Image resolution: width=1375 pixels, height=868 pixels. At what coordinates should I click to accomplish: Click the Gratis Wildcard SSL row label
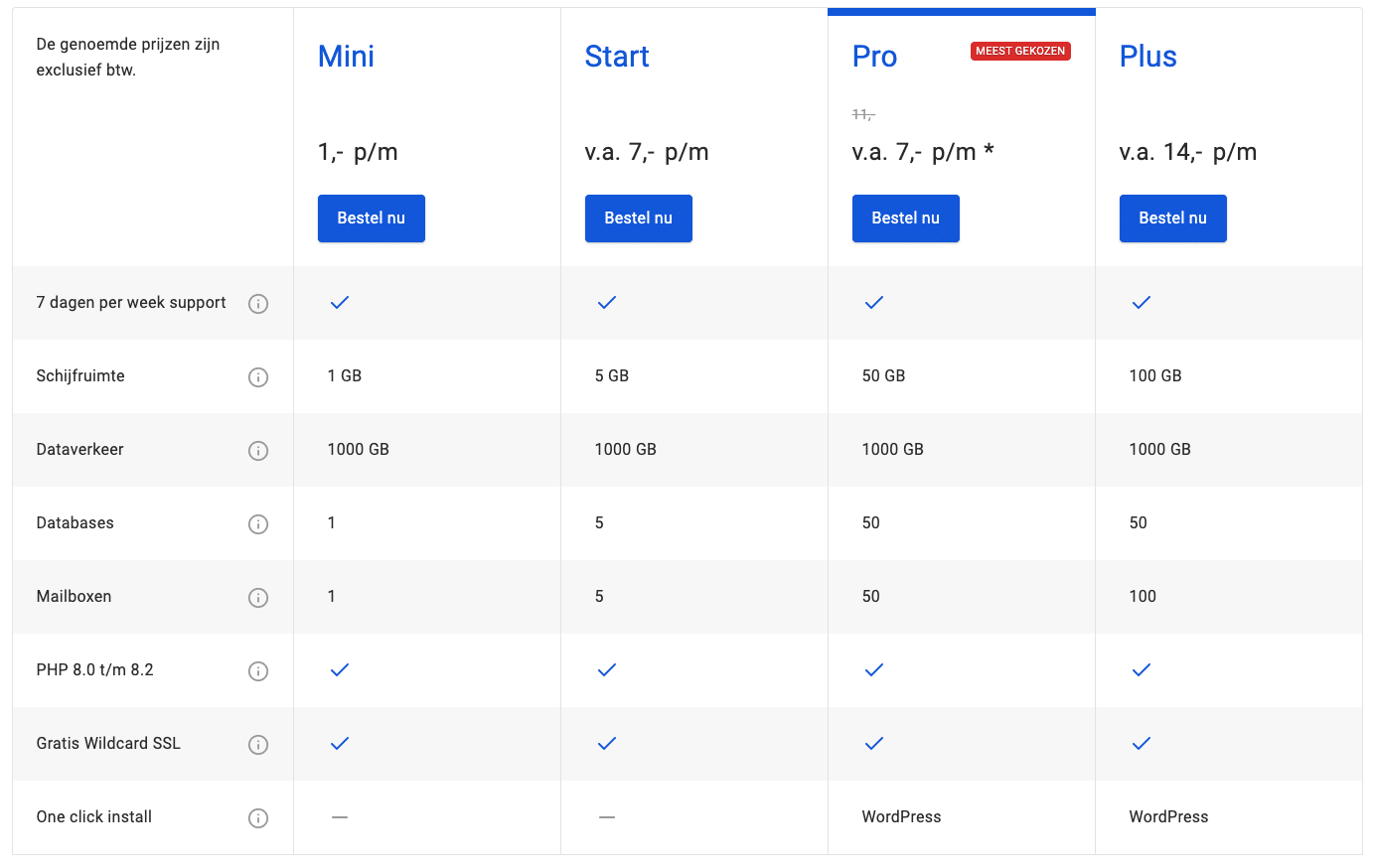(x=108, y=744)
